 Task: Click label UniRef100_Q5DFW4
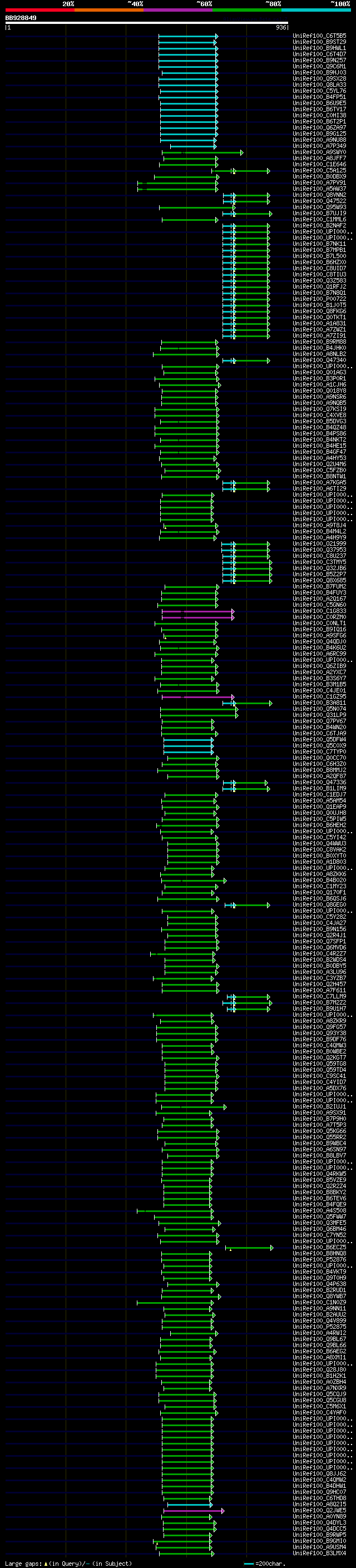(x=319, y=740)
